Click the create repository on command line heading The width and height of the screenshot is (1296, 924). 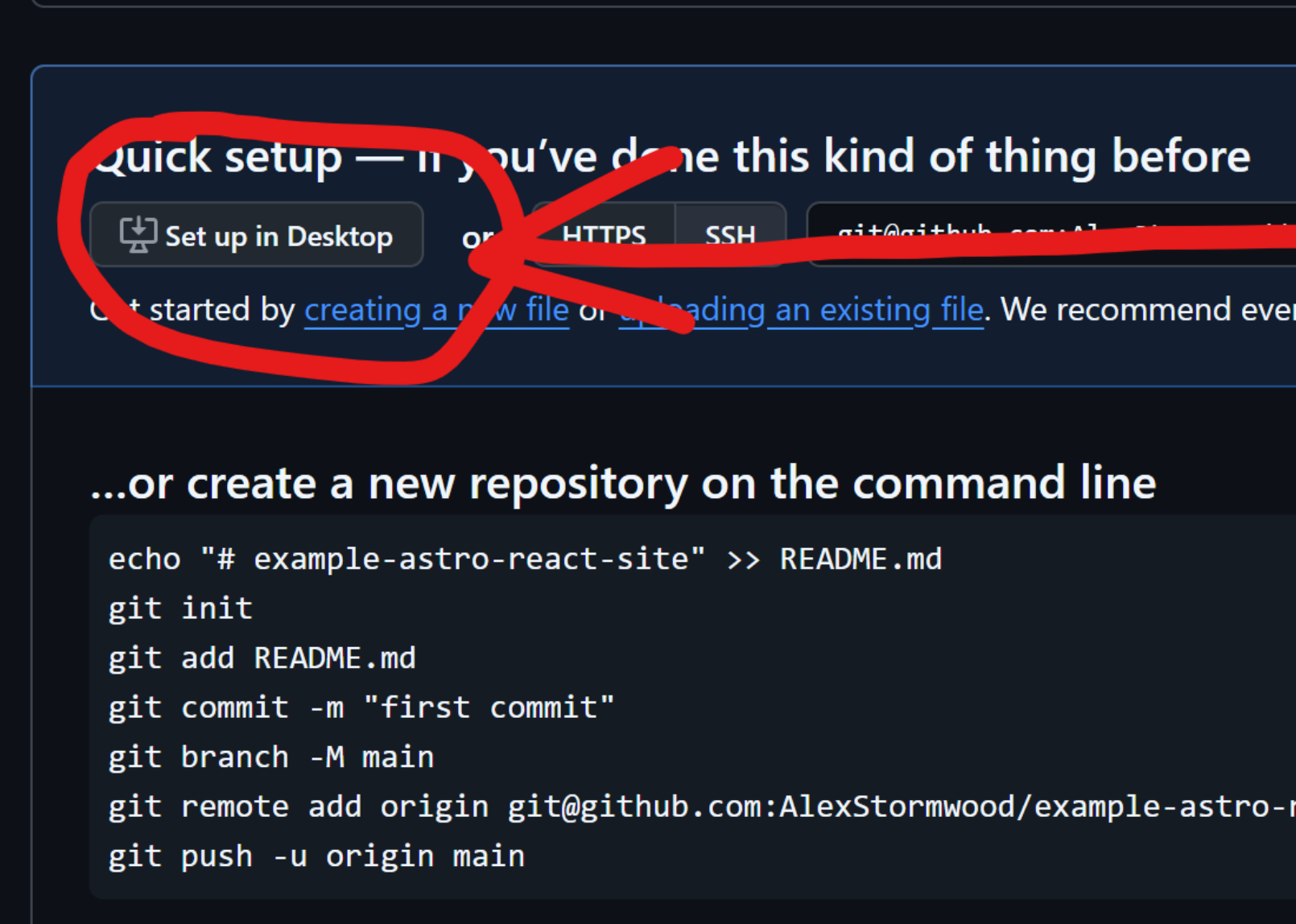(620, 483)
